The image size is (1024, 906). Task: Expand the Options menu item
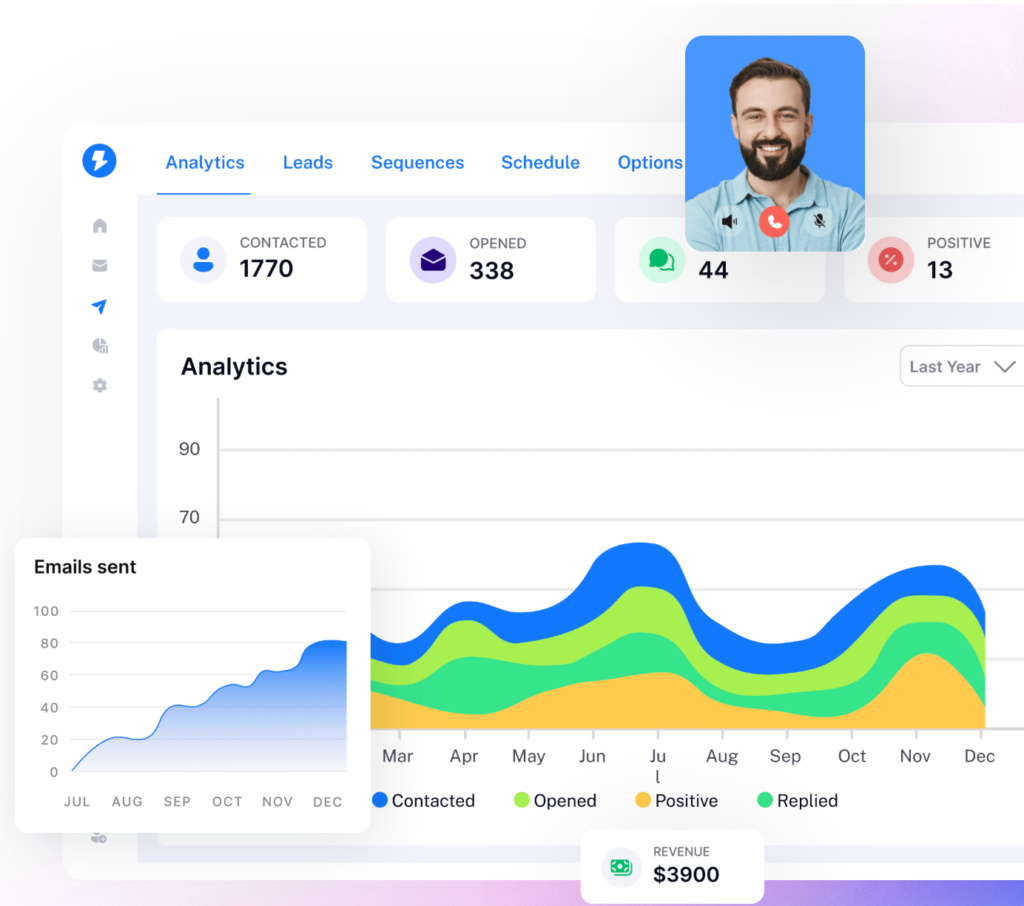click(650, 162)
